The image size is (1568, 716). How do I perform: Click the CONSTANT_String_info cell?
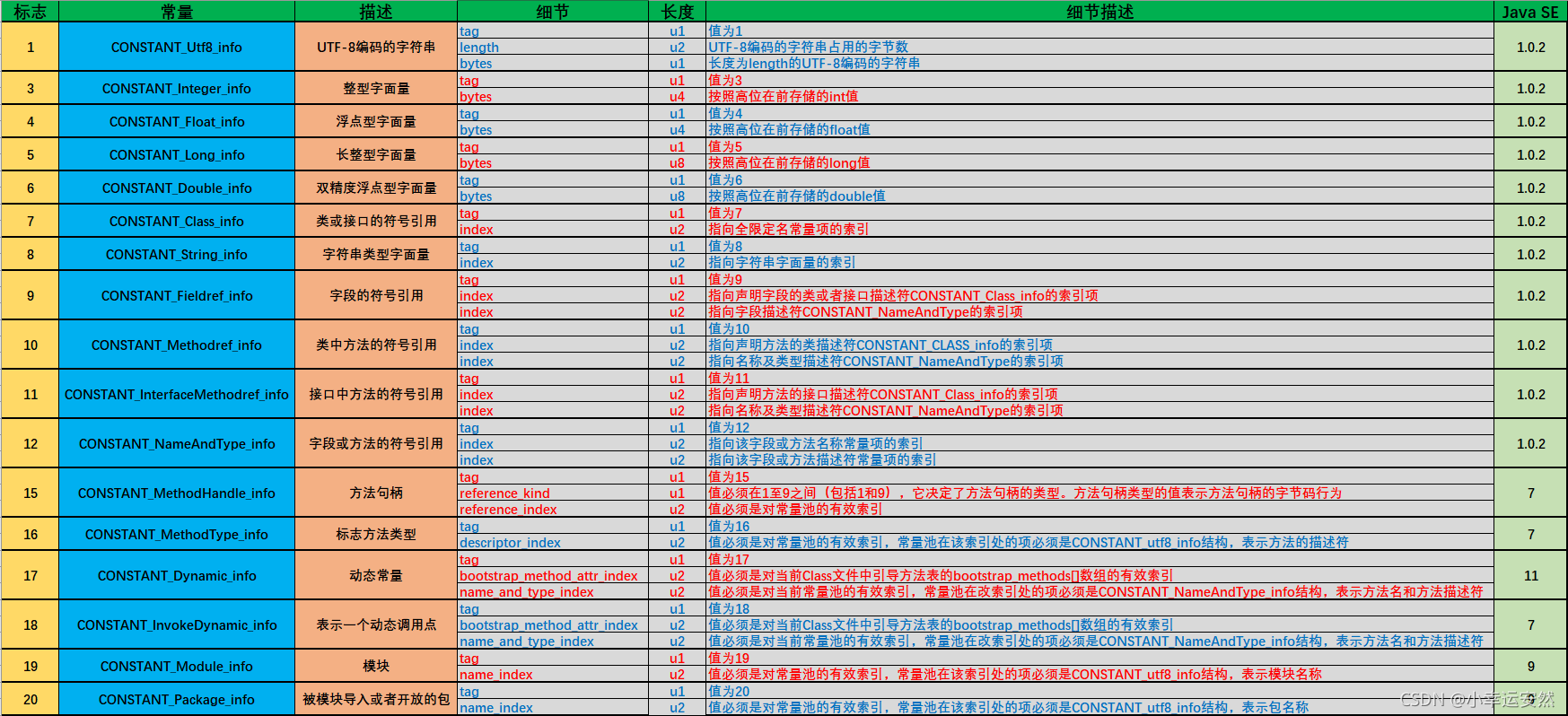[x=177, y=254]
